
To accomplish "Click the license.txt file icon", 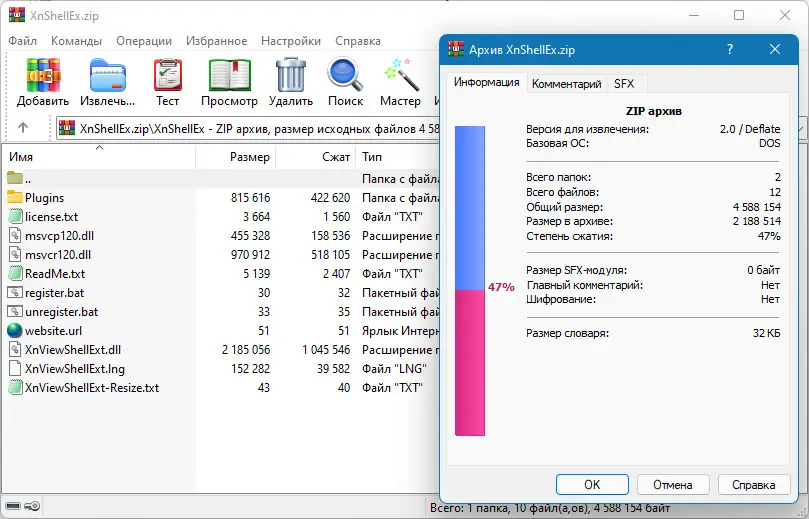I will 15,216.
